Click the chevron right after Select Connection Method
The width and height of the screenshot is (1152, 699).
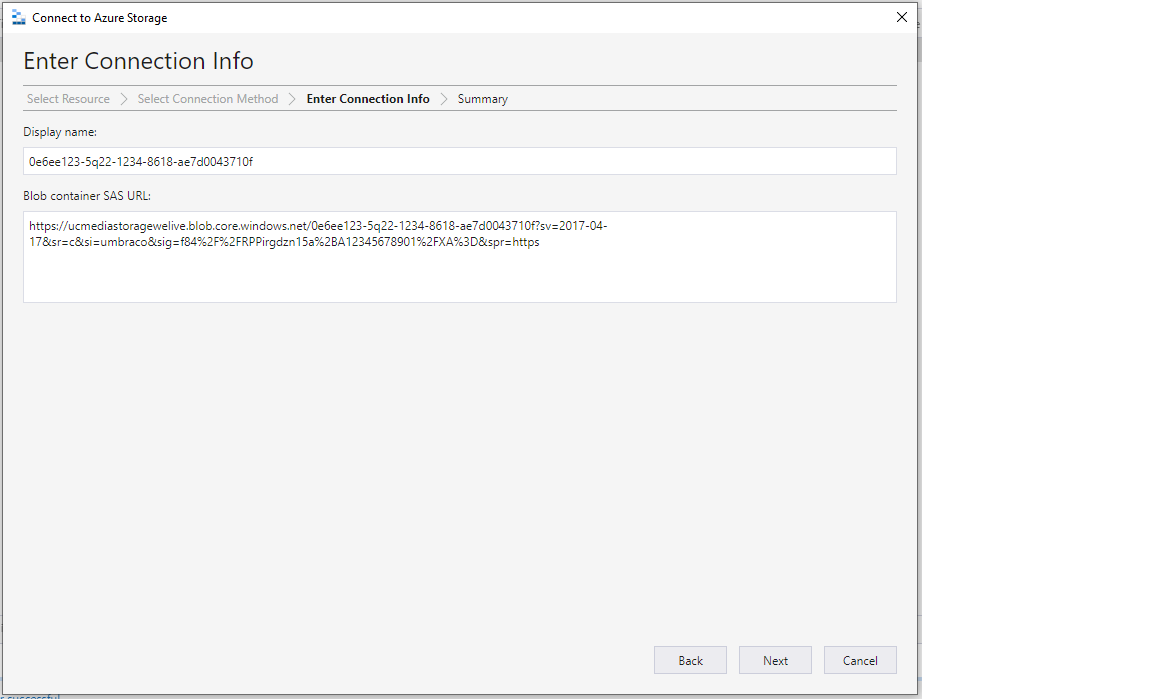tap(293, 99)
